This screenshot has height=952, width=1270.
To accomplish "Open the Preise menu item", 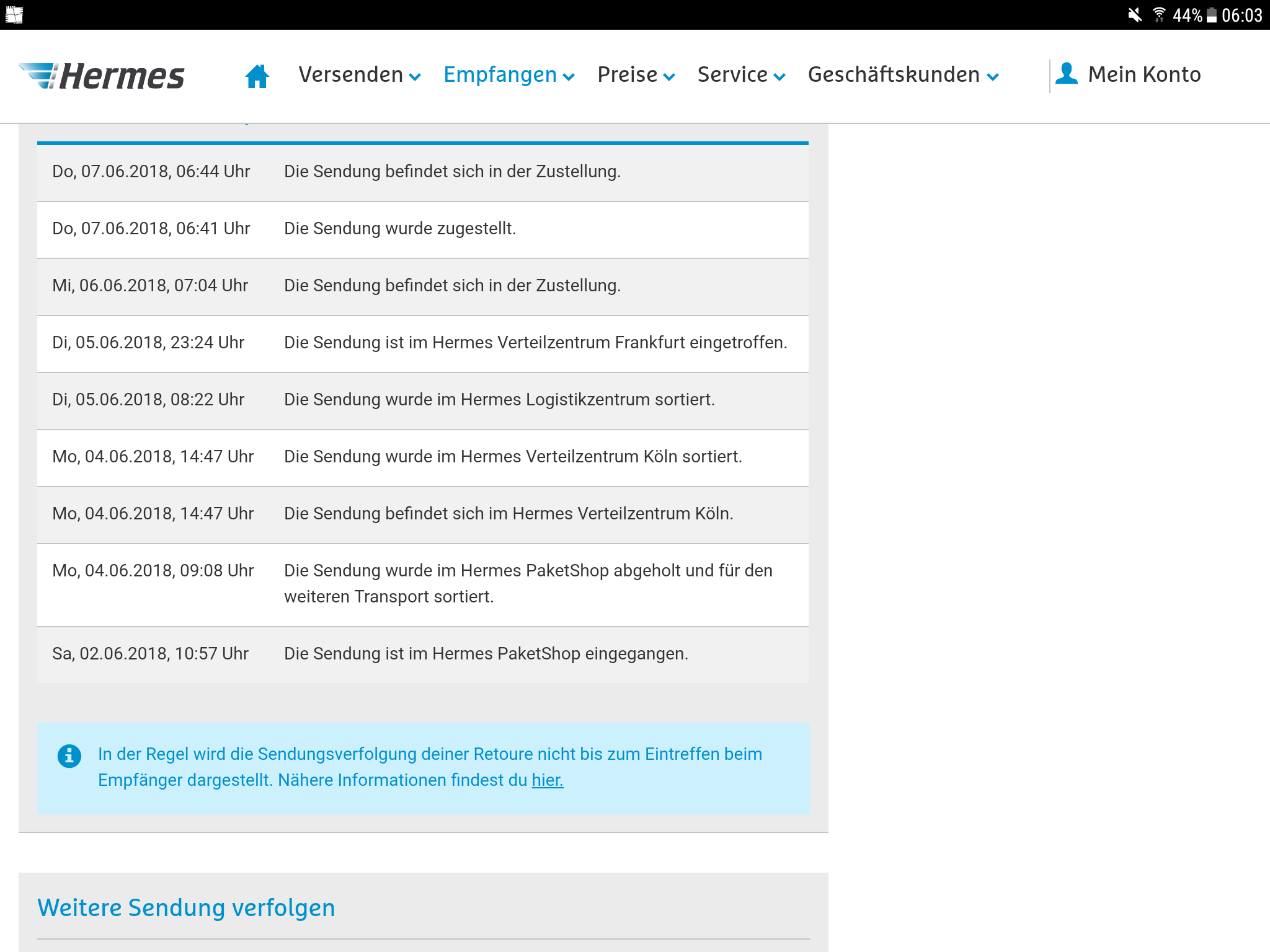I will click(627, 74).
